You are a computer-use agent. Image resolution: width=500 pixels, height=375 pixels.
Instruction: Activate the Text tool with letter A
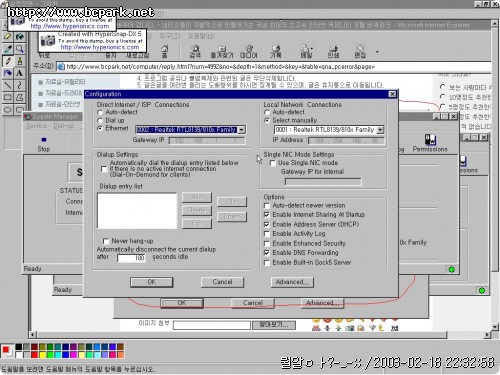click(x=20, y=73)
